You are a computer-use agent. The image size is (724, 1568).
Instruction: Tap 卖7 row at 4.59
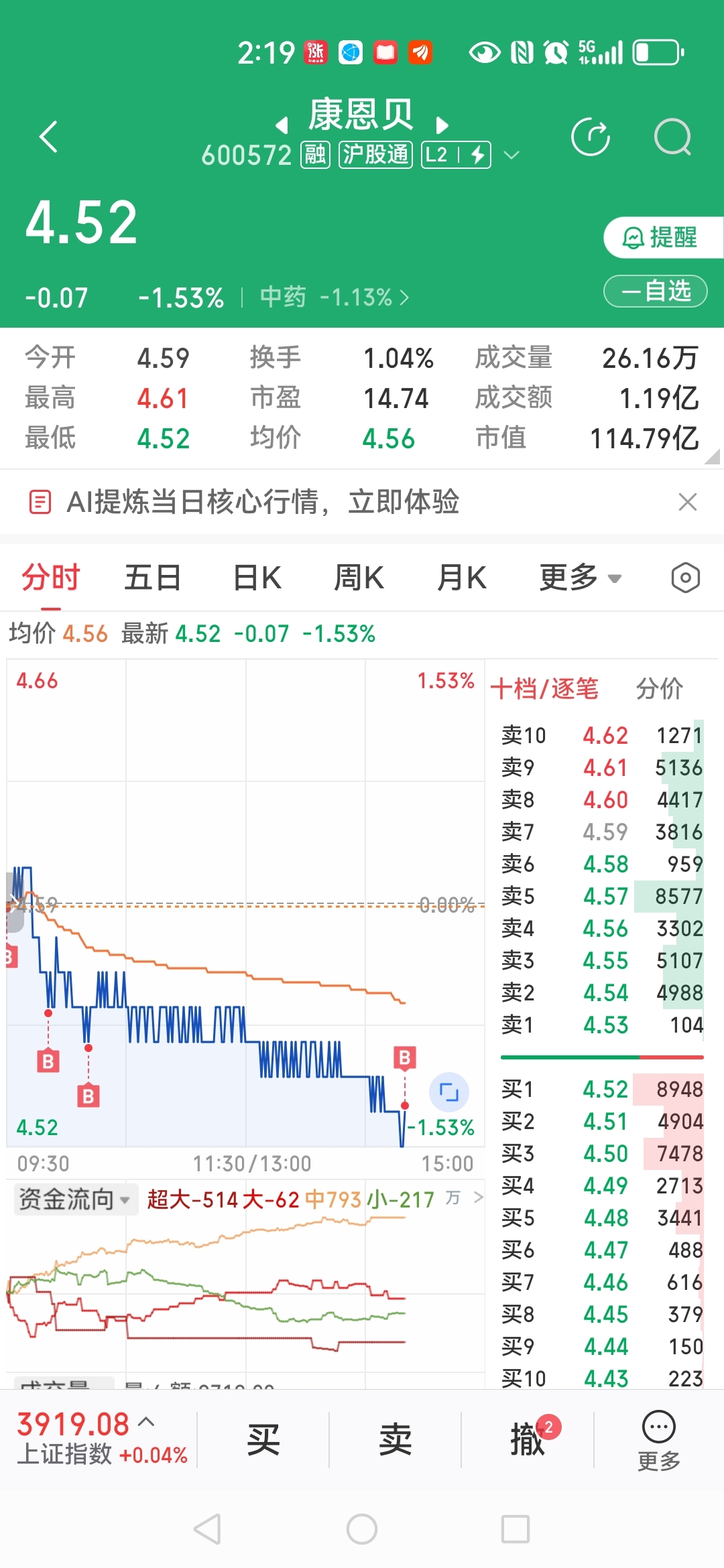tap(602, 832)
